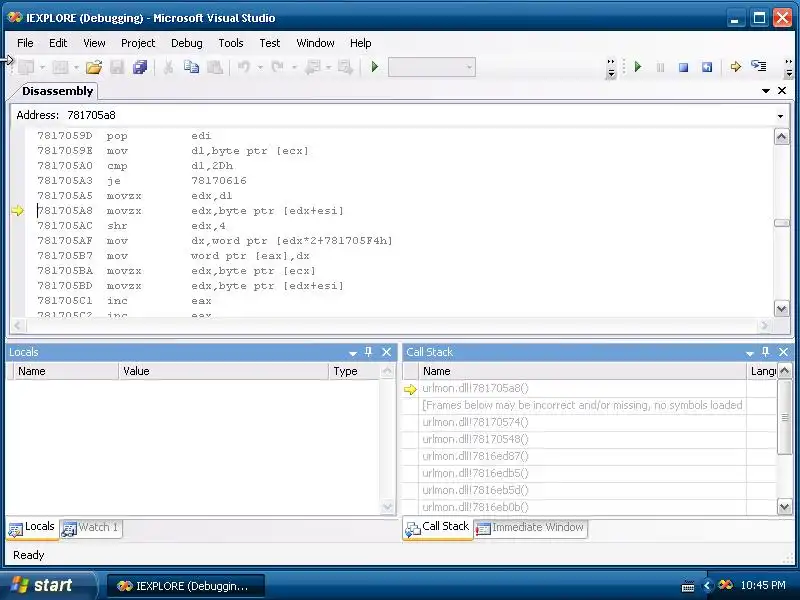The width and height of the screenshot is (800, 600).
Task: Open Call Stack panel window position dropdown
Action: [749, 353]
